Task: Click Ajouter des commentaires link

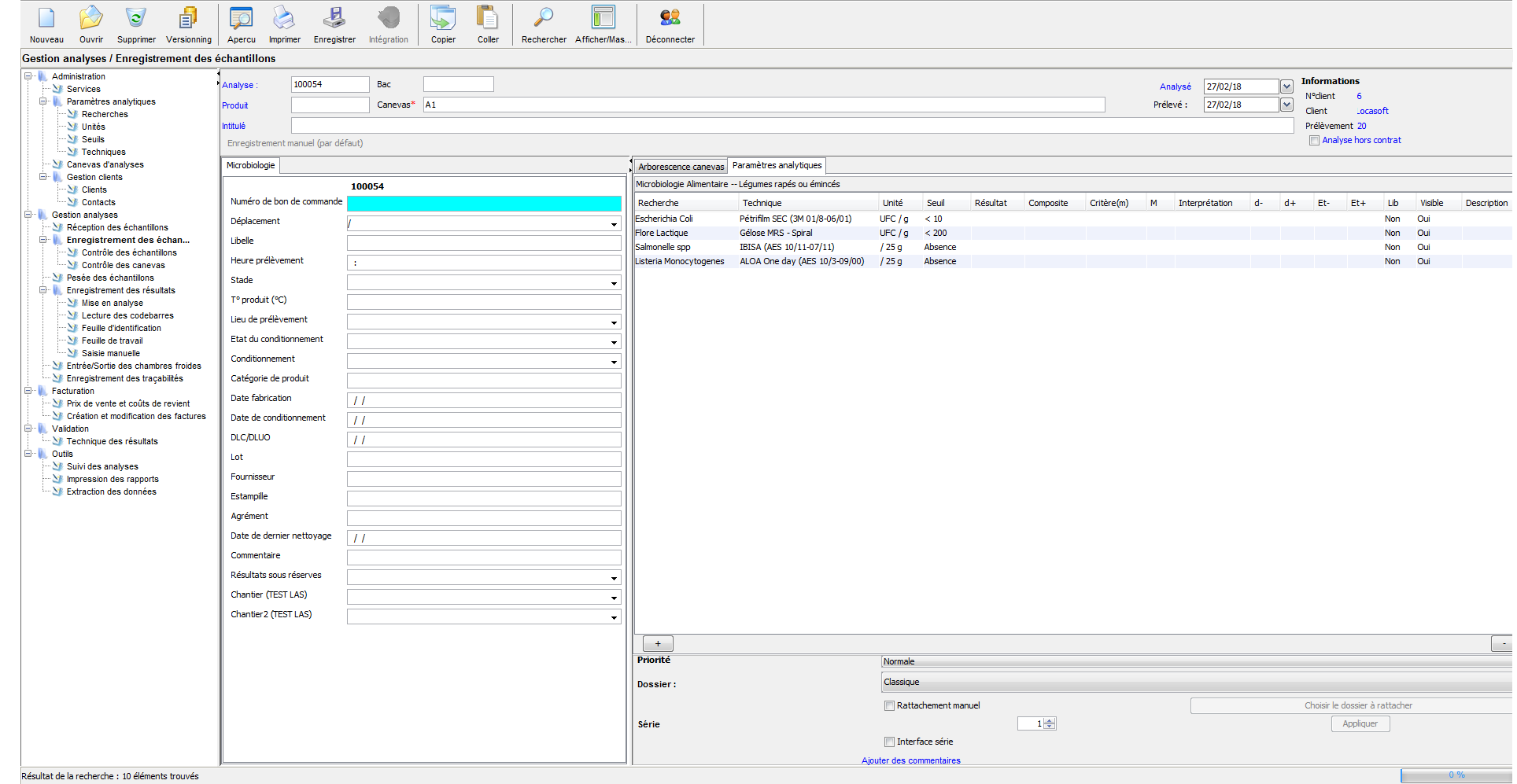Action: click(x=910, y=760)
